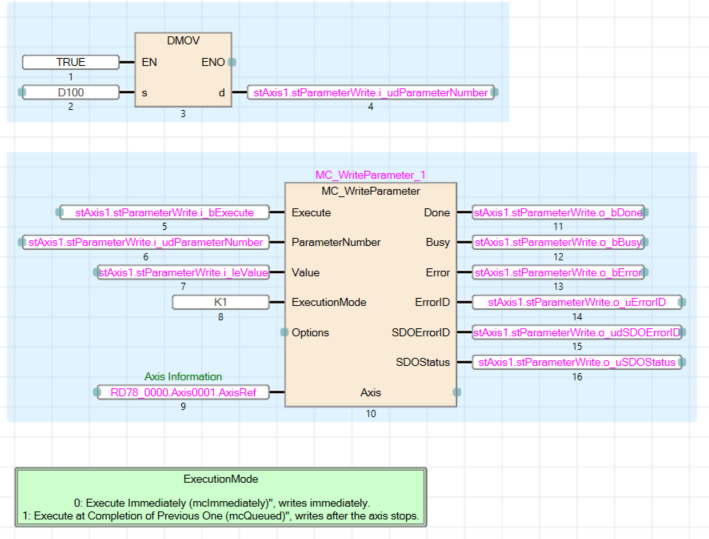Select the o_bDone output variable
This screenshot has width=709, height=539.
558,212
